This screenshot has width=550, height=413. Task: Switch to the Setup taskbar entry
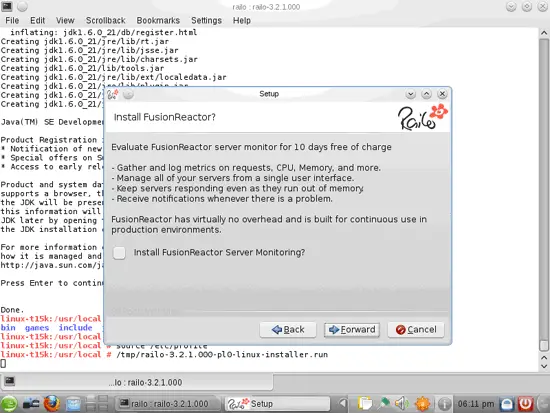click(277, 404)
